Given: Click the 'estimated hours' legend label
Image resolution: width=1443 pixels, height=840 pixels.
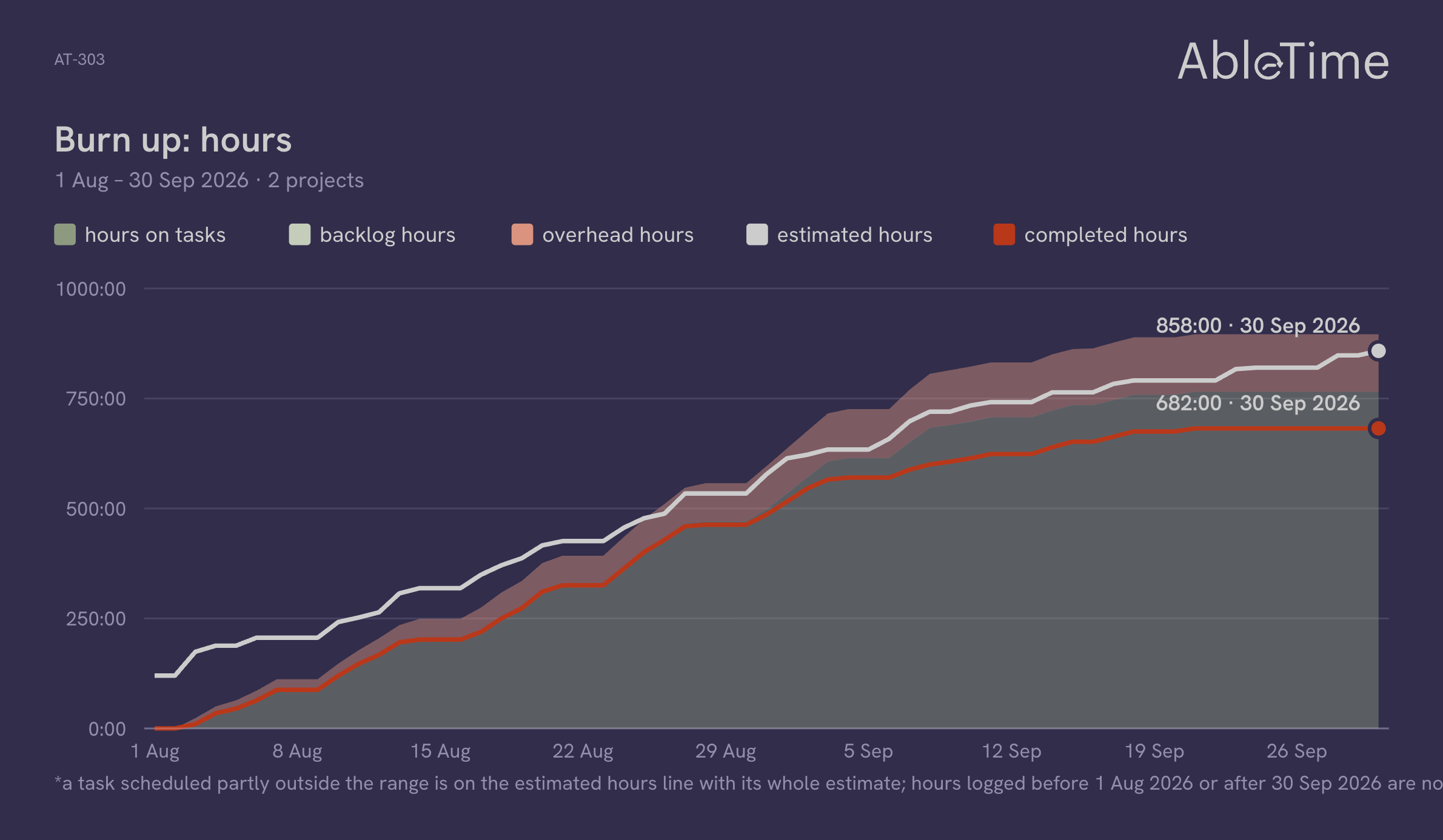Looking at the screenshot, I should [x=855, y=235].
